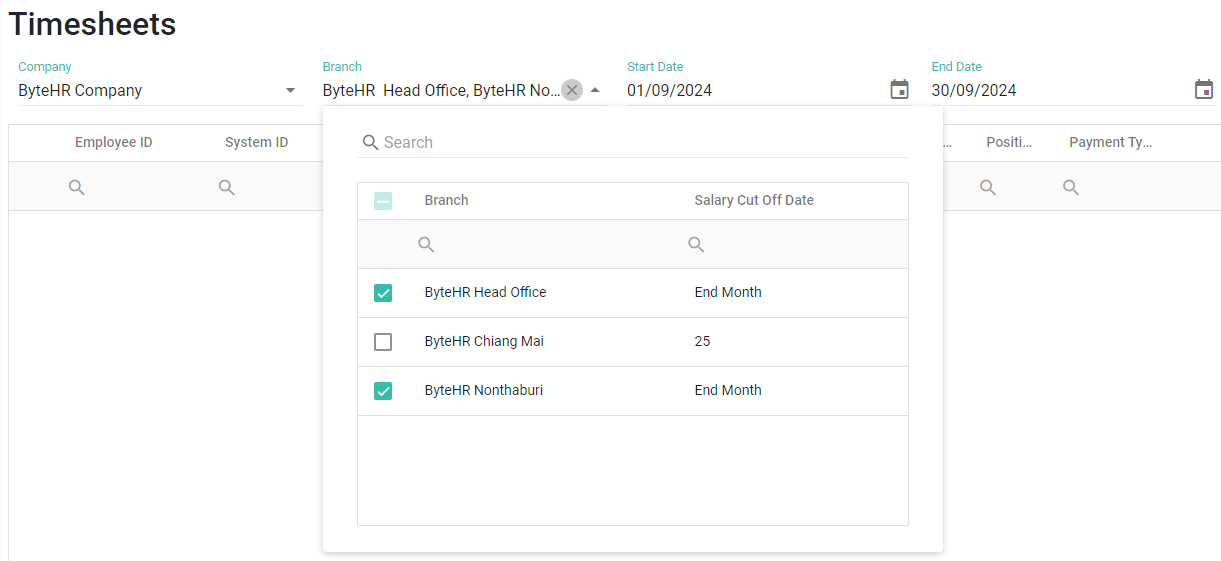Open the Start Date calendar picker
Image resolution: width=1221 pixels, height=561 pixels.
pos(899,90)
